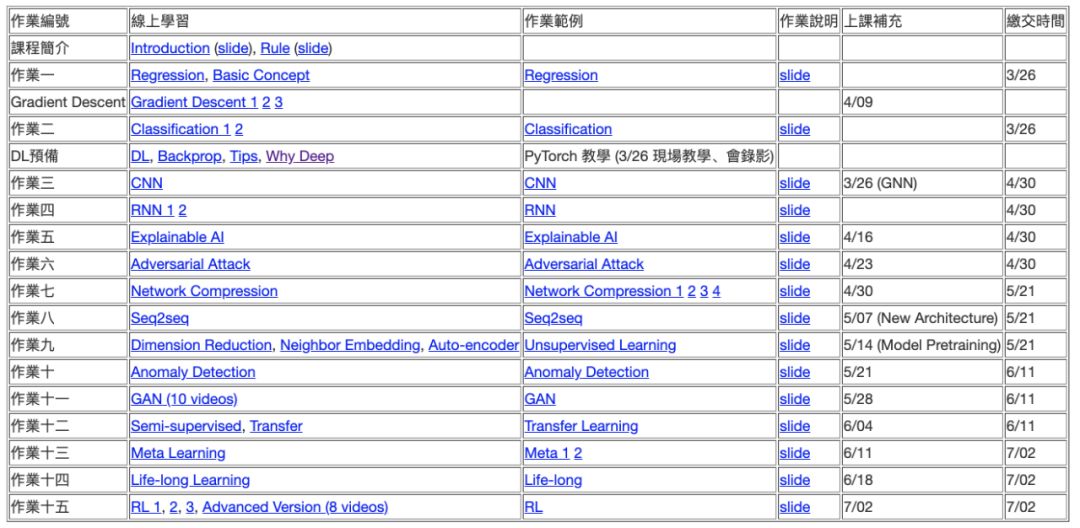Image resolution: width=1080 pixels, height=528 pixels.
Task: Open CNN link in 作業範例 column
Action: tap(540, 183)
